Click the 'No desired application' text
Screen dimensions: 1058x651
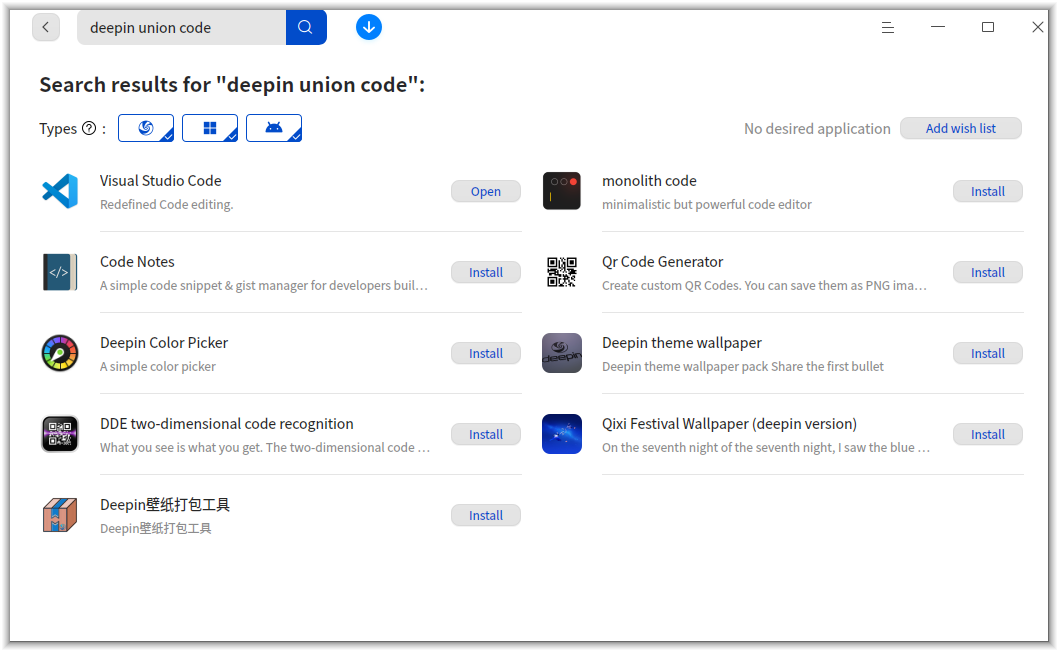click(817, 128)
